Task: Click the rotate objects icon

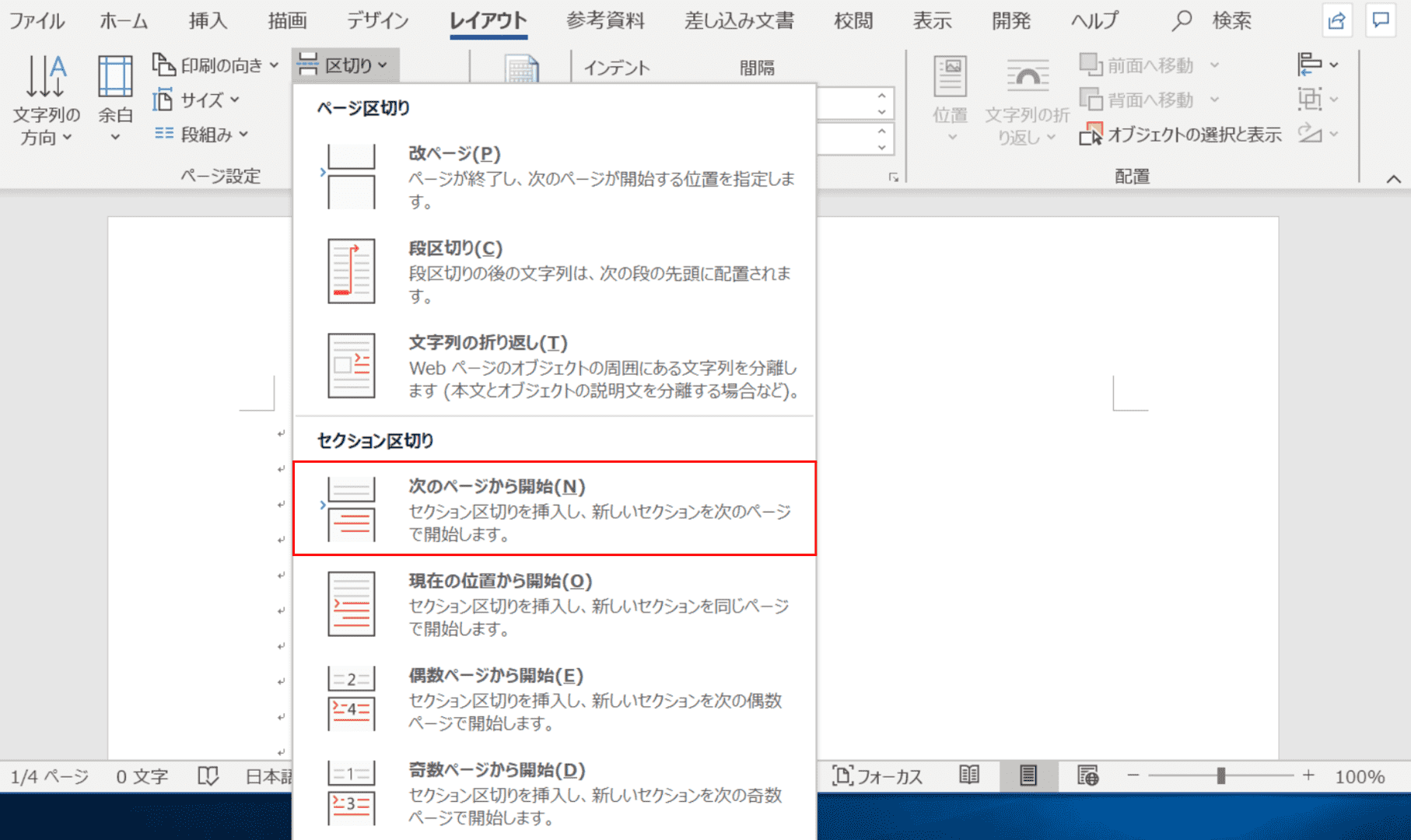Action: tap(1310, 133)
